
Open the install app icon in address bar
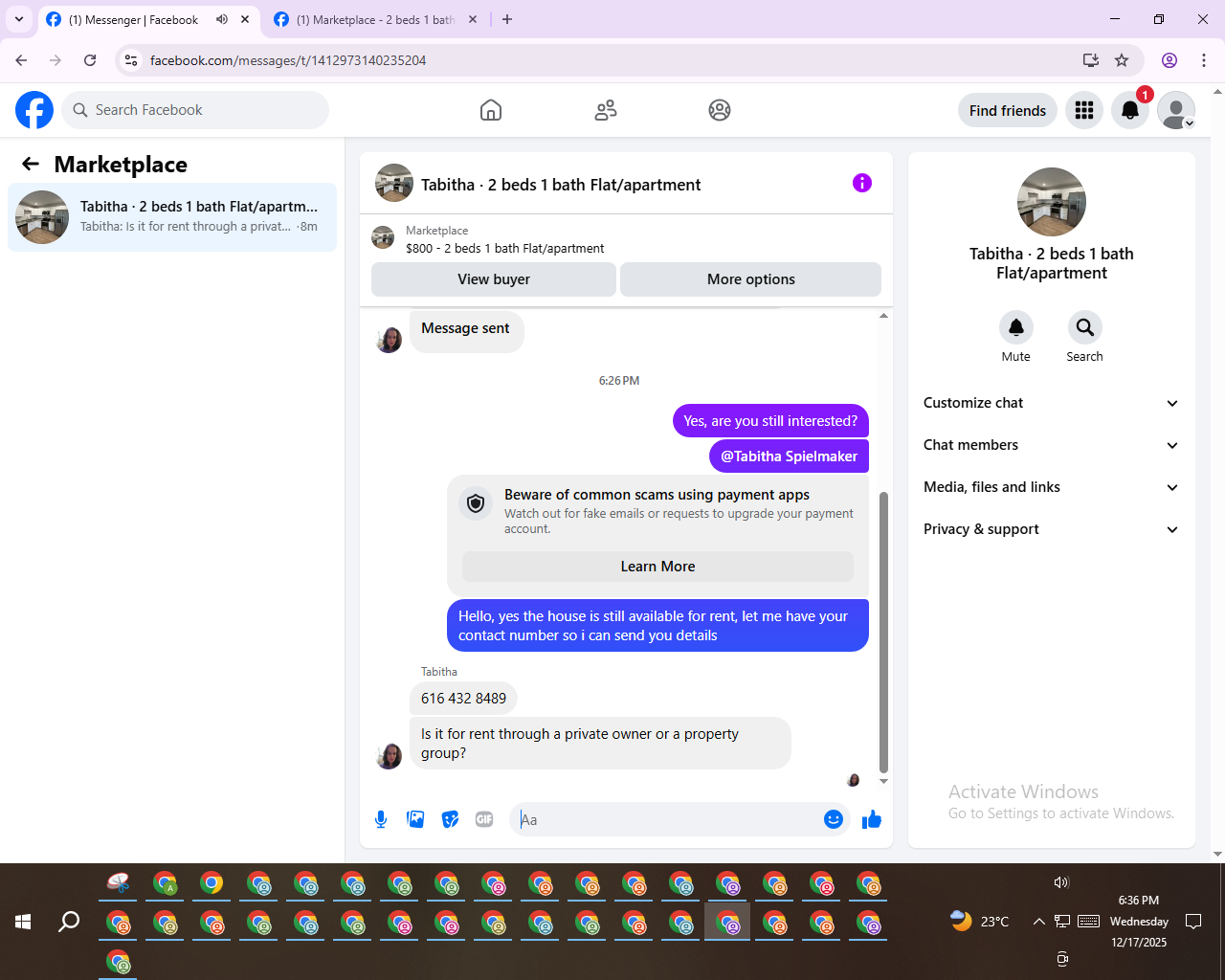click(x=1091, y=60)
